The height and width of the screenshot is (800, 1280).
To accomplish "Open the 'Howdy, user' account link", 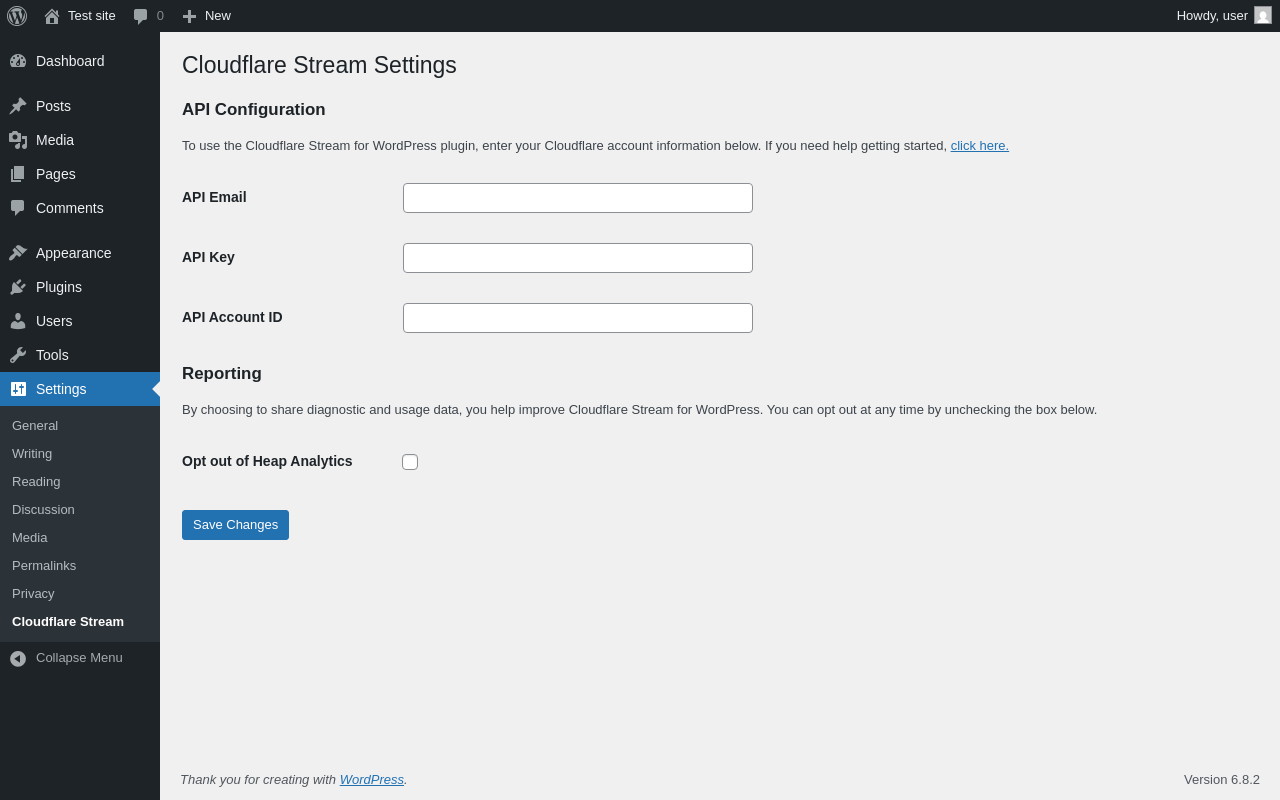I will 1212,16.
